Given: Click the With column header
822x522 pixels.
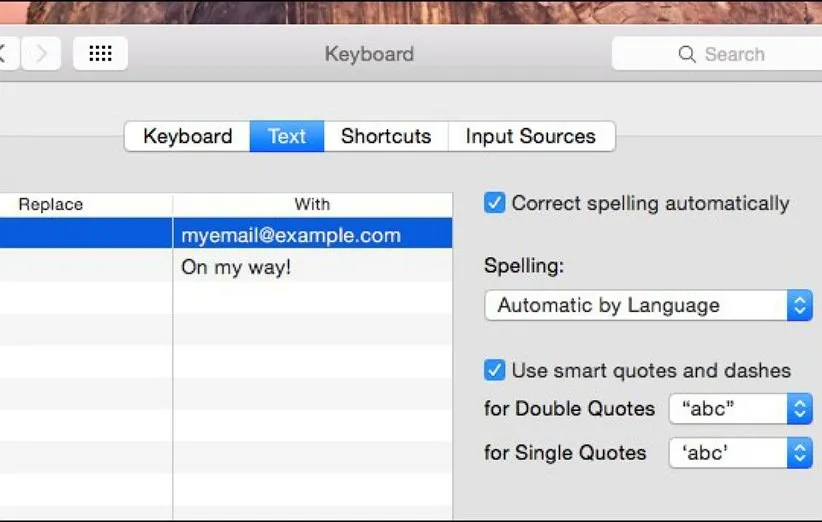Looking at the screenshot, I should 312,204.
